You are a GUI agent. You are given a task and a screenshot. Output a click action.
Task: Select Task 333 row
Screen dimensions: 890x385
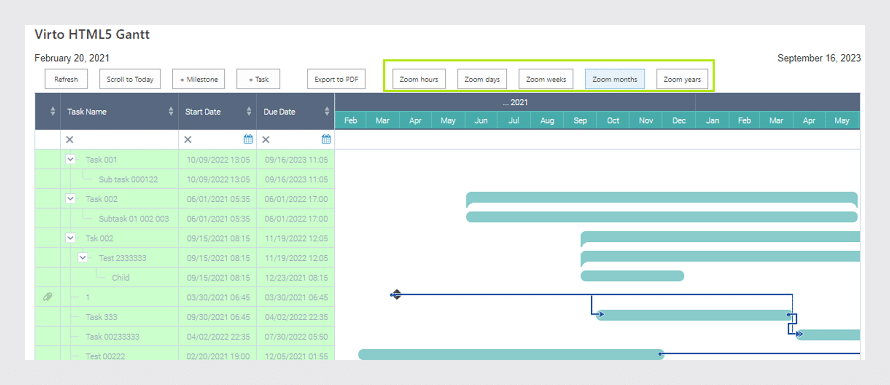point(185,316)
